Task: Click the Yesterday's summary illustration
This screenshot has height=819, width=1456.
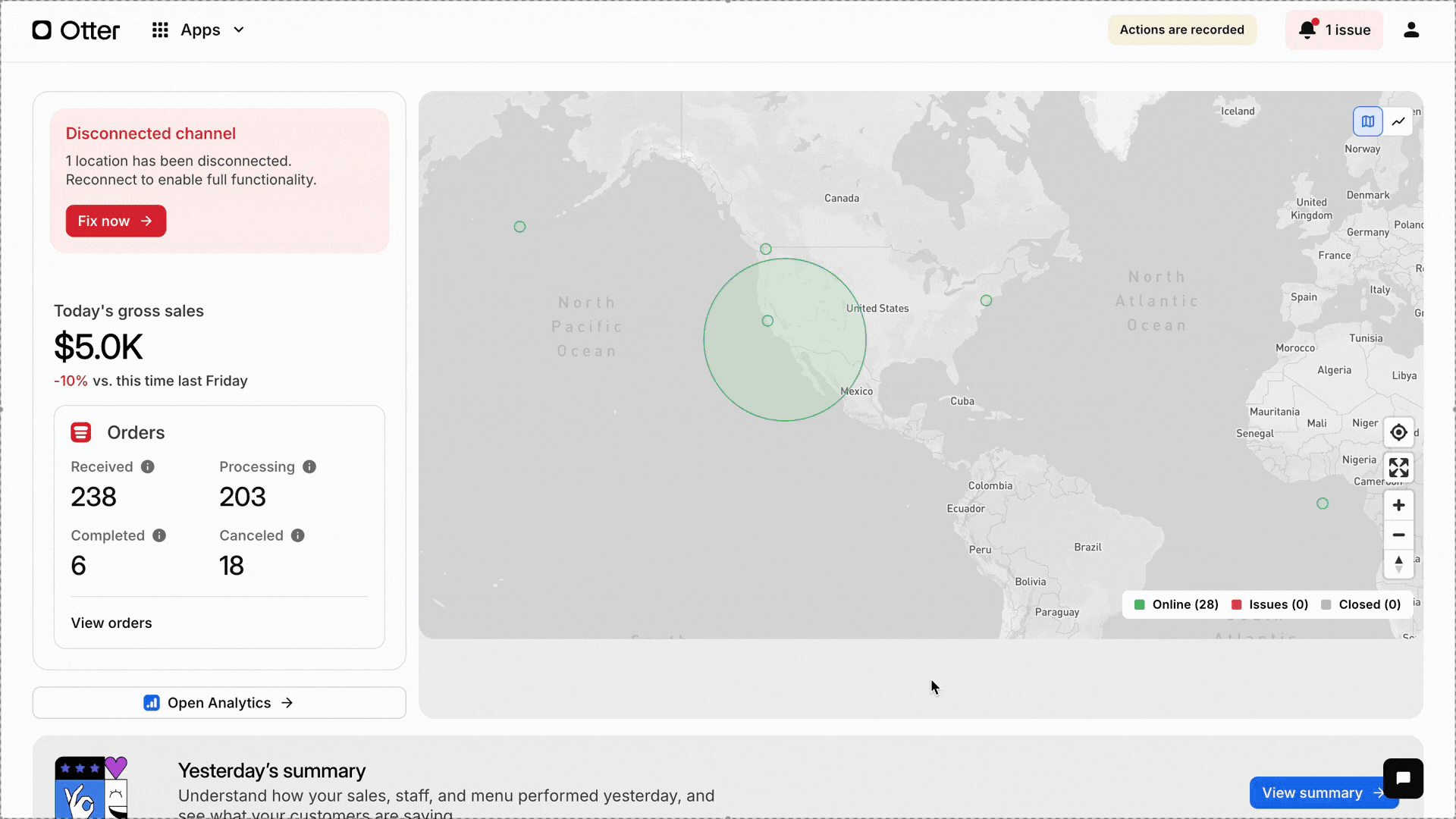Action: [x=91, y=787]
